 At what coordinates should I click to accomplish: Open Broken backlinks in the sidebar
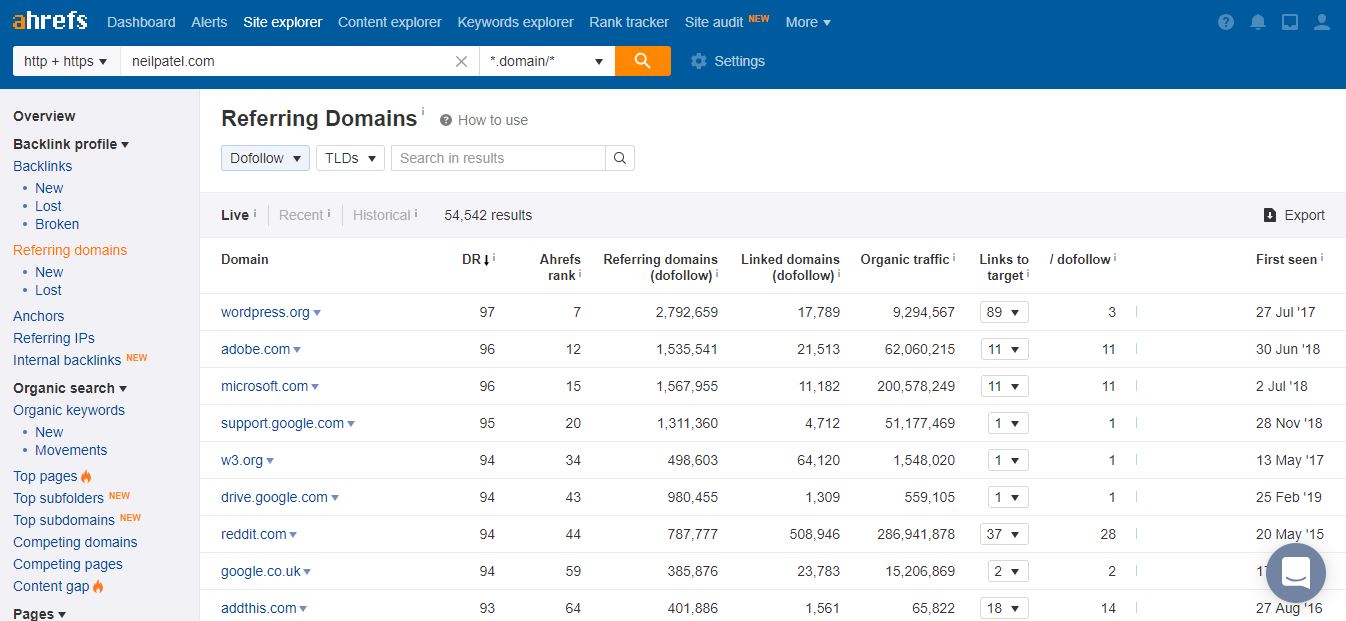click(57, 224)
